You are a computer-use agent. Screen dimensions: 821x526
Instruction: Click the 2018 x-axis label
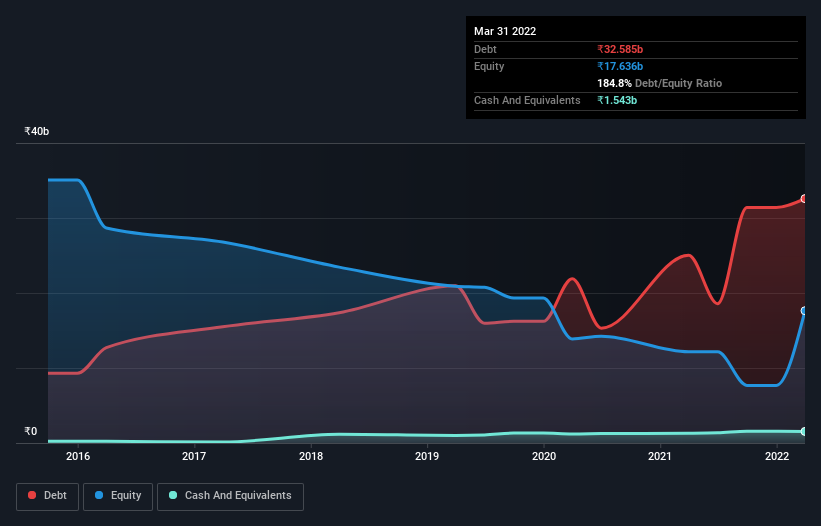pos(311,456)
